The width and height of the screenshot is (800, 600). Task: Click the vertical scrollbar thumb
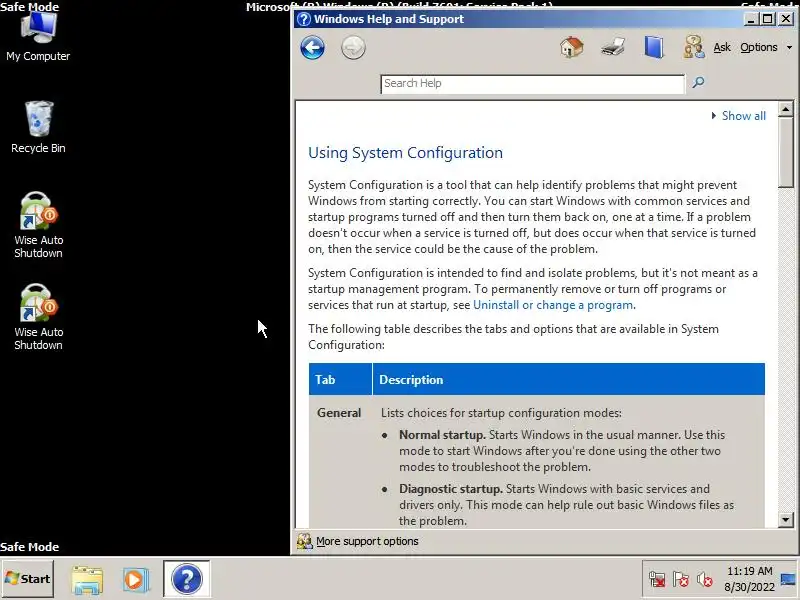pyautogui.click(x=786, y=153)
